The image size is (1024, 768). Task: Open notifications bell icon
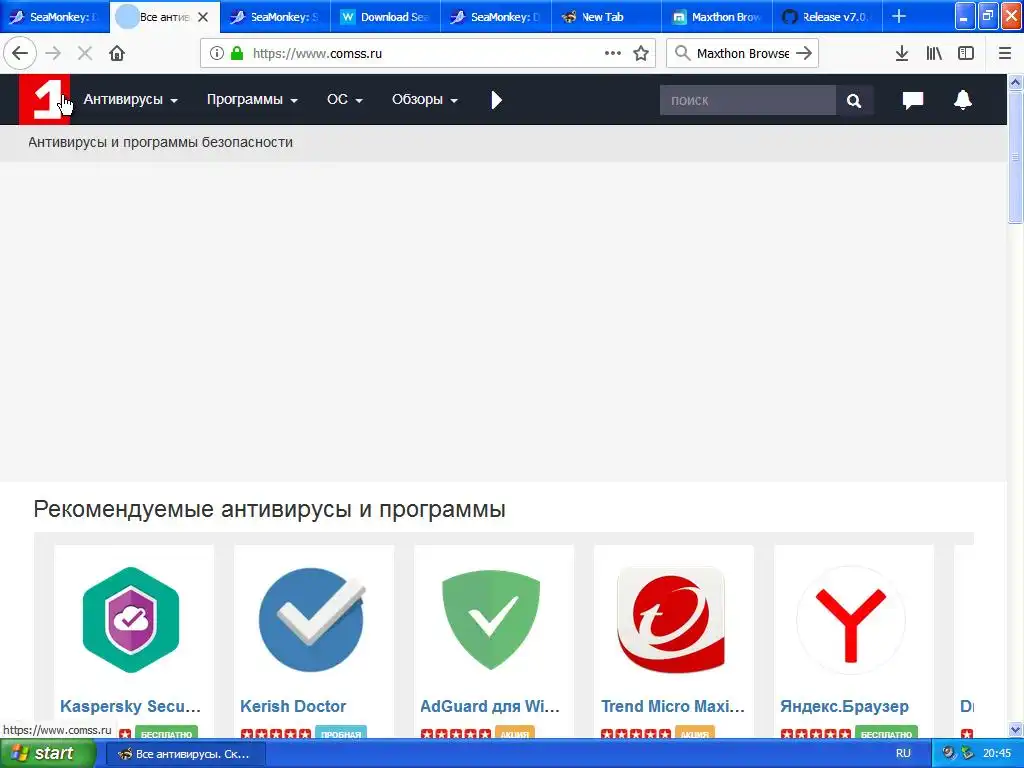pyautogui.click(x=963, y=100)
